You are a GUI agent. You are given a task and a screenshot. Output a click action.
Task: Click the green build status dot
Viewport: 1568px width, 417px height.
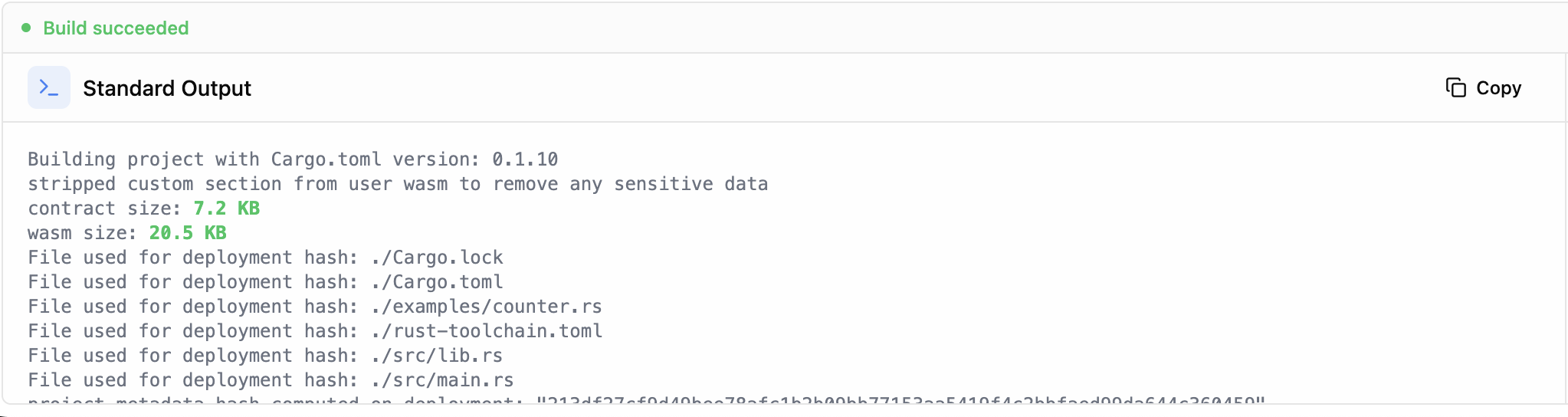point(26,28)
